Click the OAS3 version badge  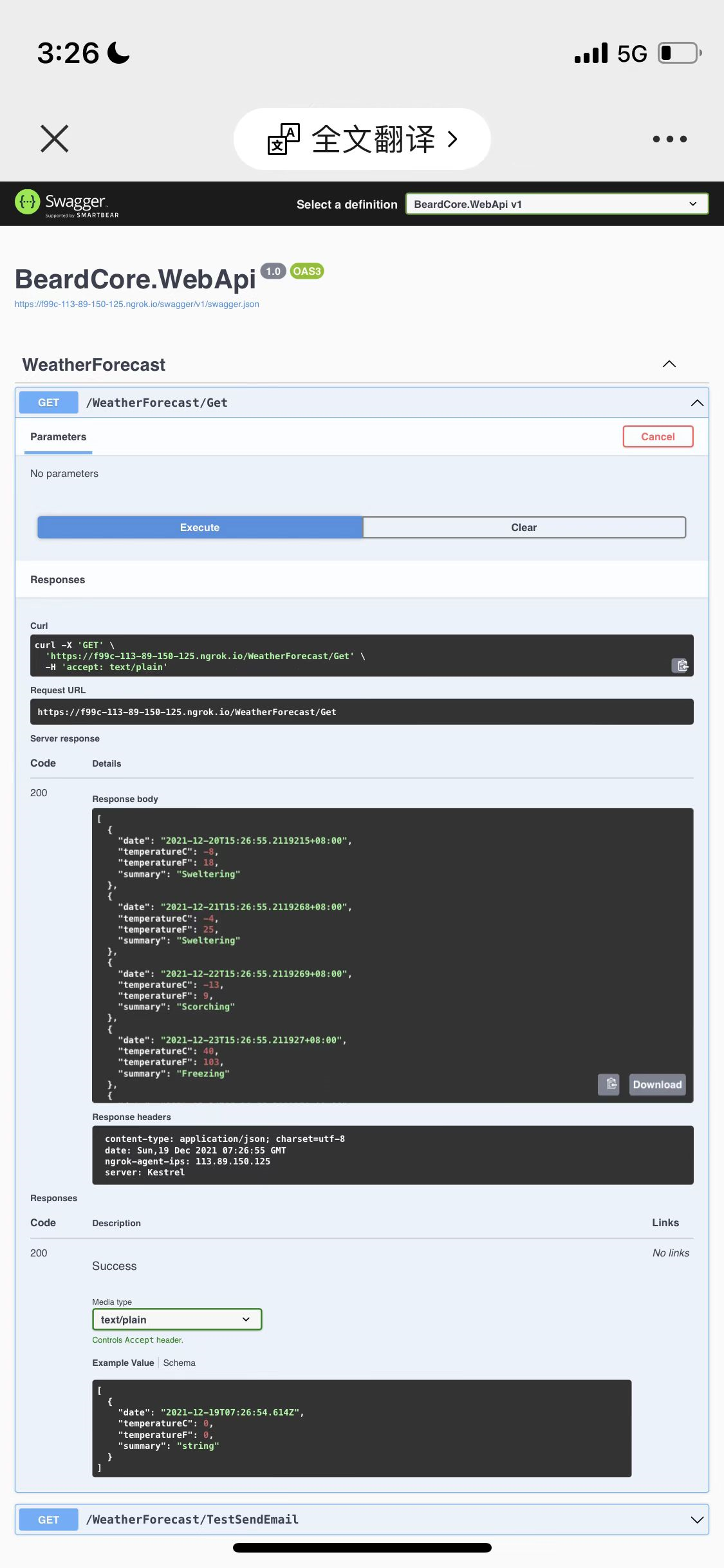(307, 271)
